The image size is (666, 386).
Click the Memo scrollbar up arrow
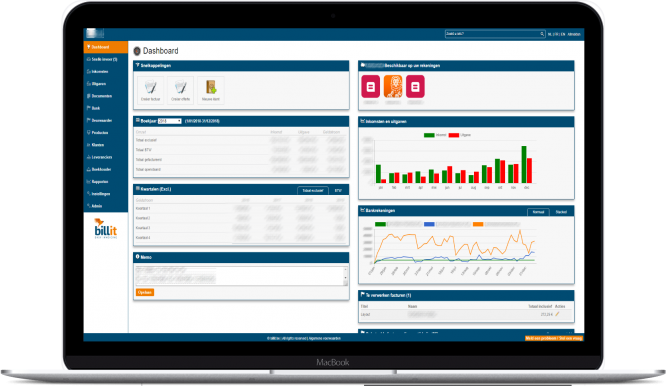click(x=345, y=269)
